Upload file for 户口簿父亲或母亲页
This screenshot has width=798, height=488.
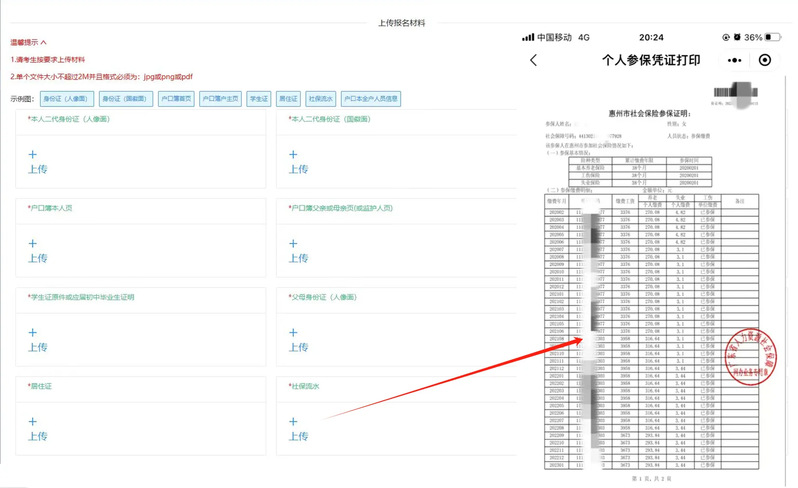coord(293,243)
